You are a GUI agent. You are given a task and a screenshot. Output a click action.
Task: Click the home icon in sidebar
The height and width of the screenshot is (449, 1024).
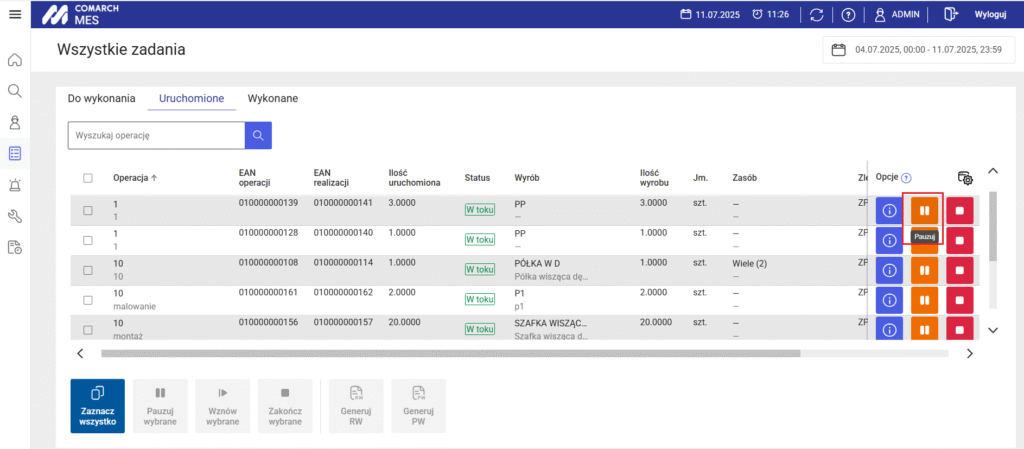tap(15, 59)
